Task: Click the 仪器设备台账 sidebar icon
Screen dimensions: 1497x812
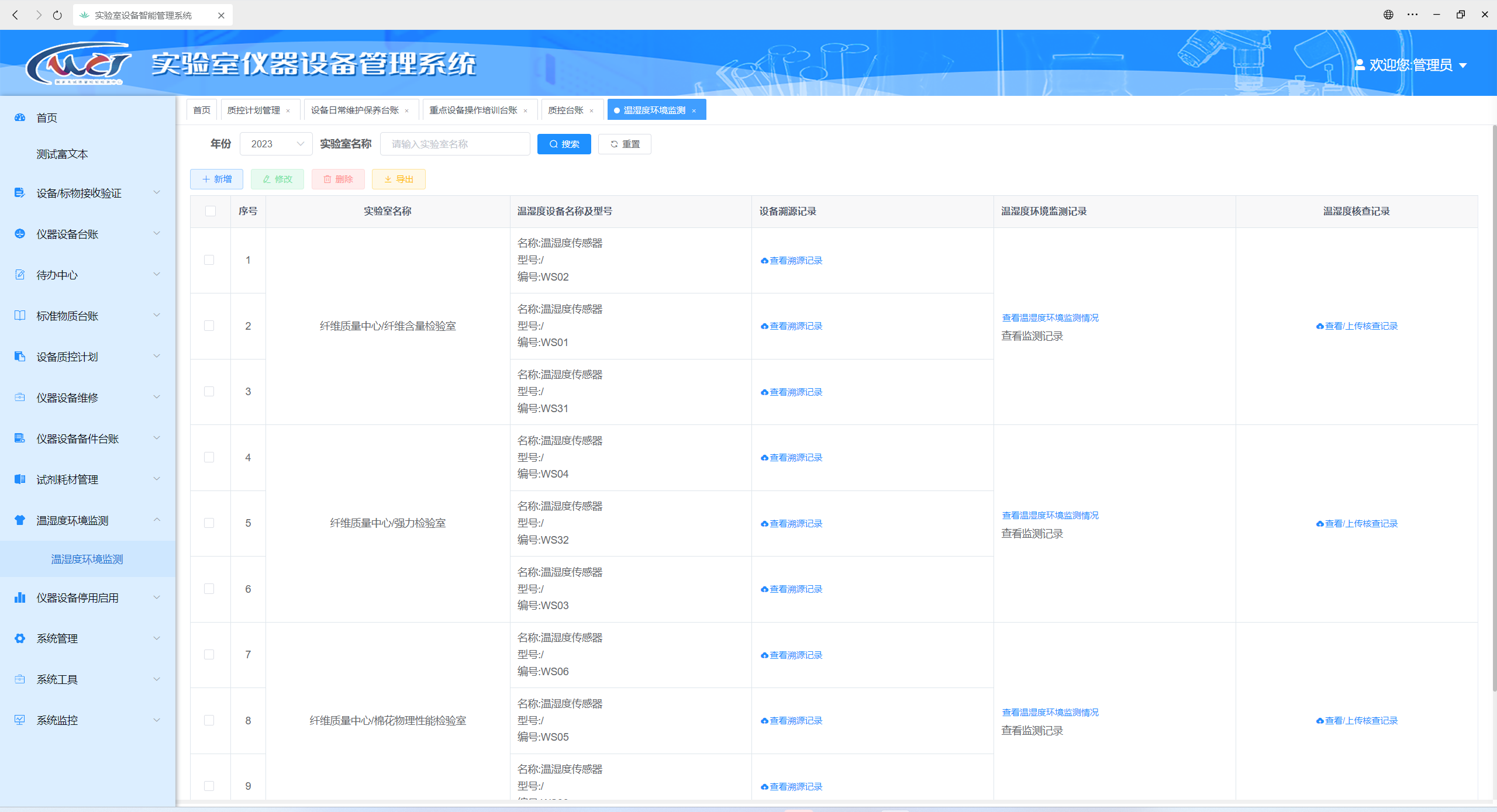Action: pos(20,234)
